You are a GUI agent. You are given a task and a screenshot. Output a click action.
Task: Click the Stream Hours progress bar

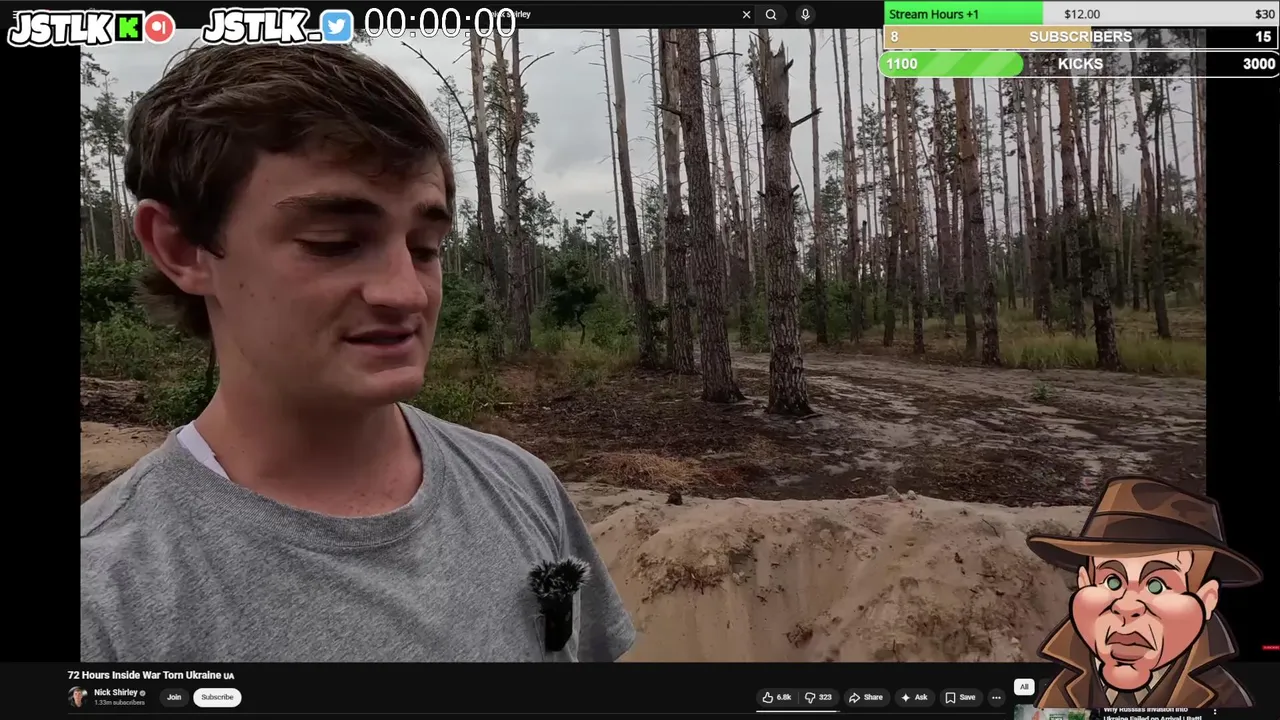click(1080, 14)
